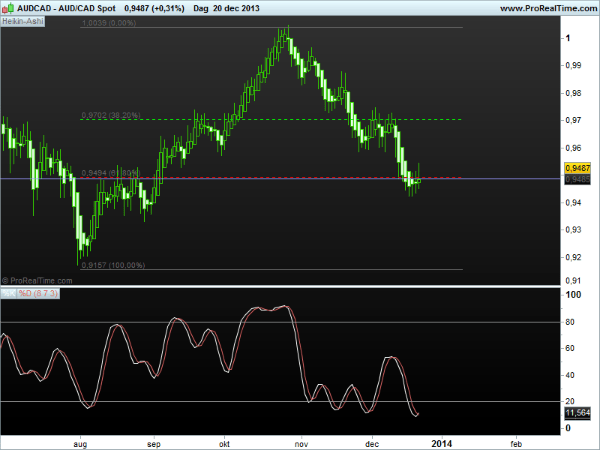Click the 11,564 stochastic value tag
600x450 pixels.
click(x=577, y=413)
